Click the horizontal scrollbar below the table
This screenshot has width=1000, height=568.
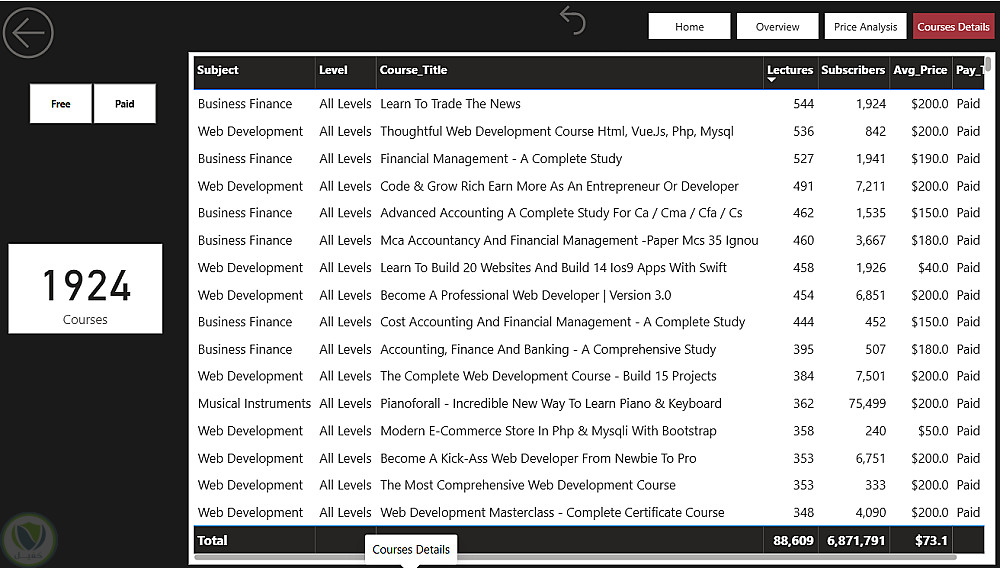tap(575, 557)
